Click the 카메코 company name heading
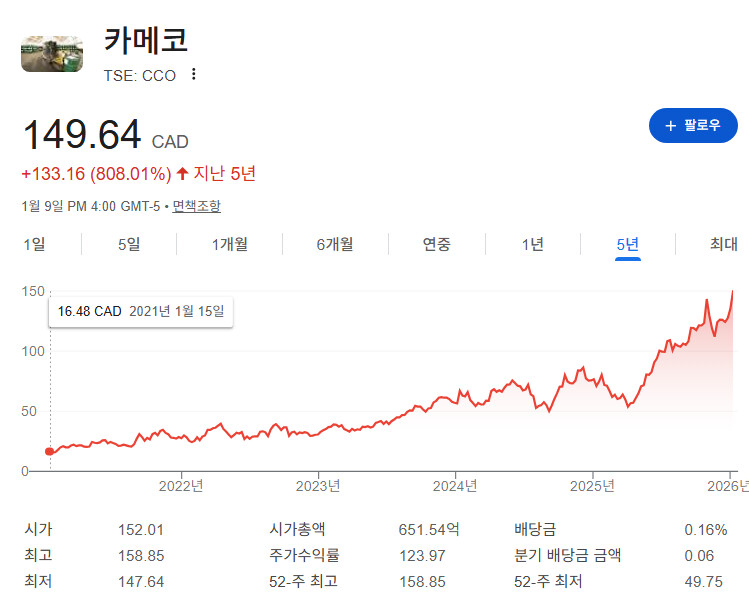 pos(146,40)
